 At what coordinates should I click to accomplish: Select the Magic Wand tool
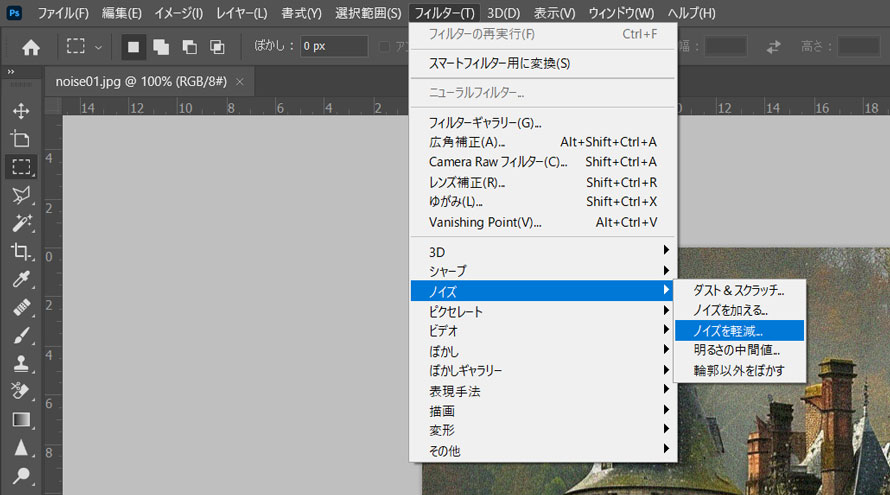[x=21, y=223]
